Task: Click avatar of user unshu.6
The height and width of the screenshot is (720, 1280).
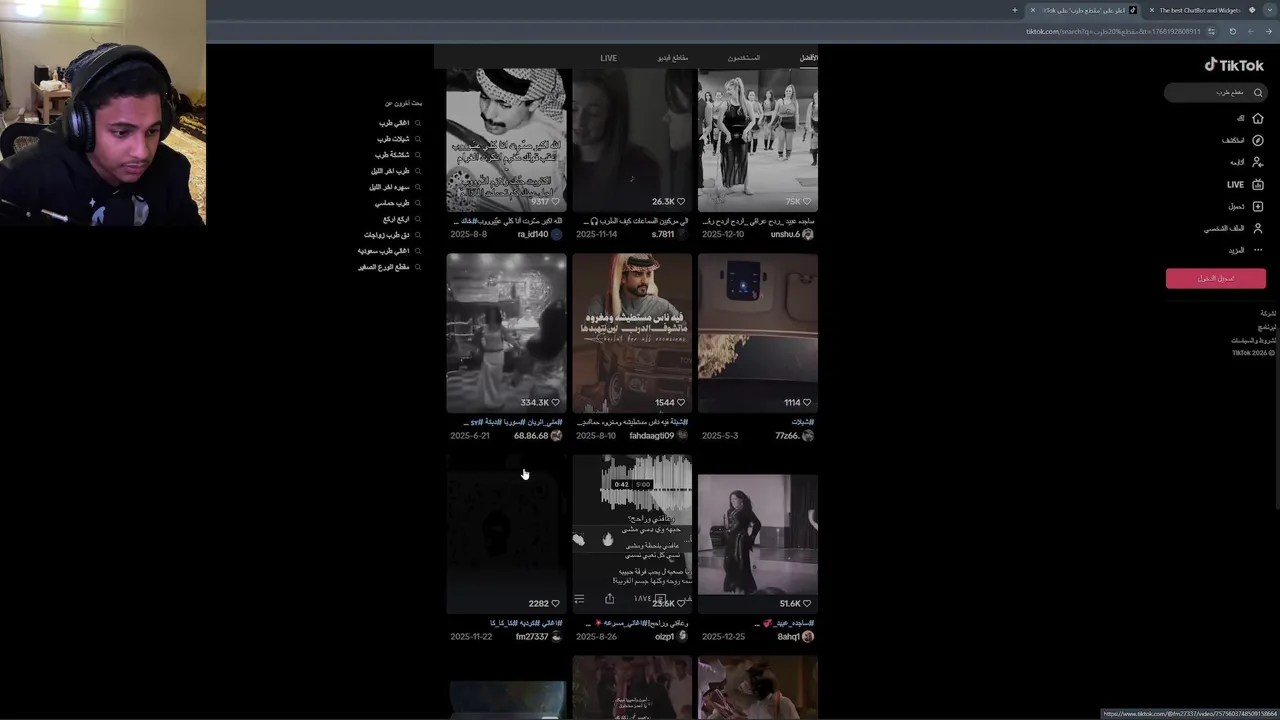Action: point(808,234)
